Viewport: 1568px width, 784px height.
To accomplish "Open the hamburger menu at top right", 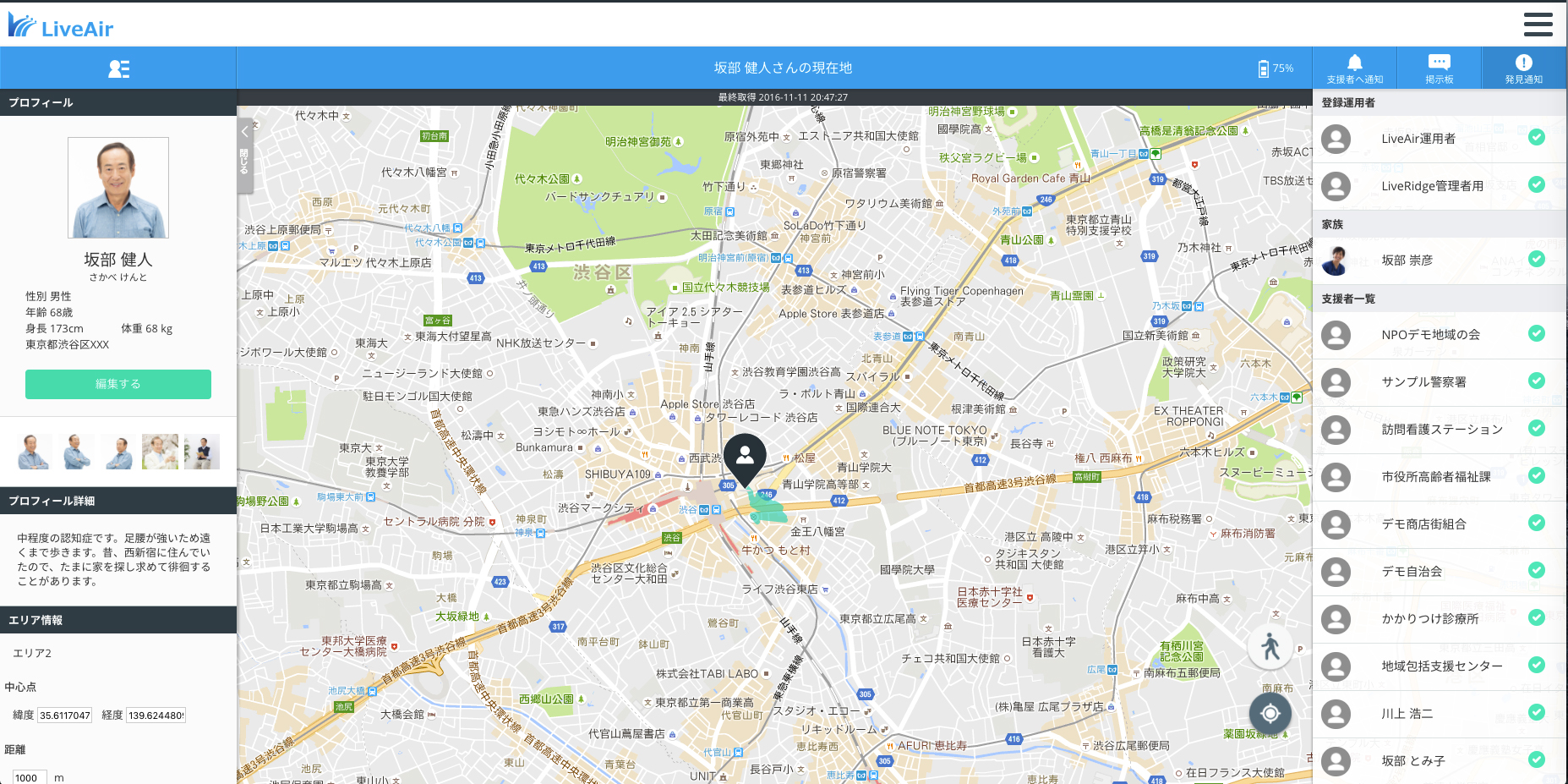I will coord(1538,25).
